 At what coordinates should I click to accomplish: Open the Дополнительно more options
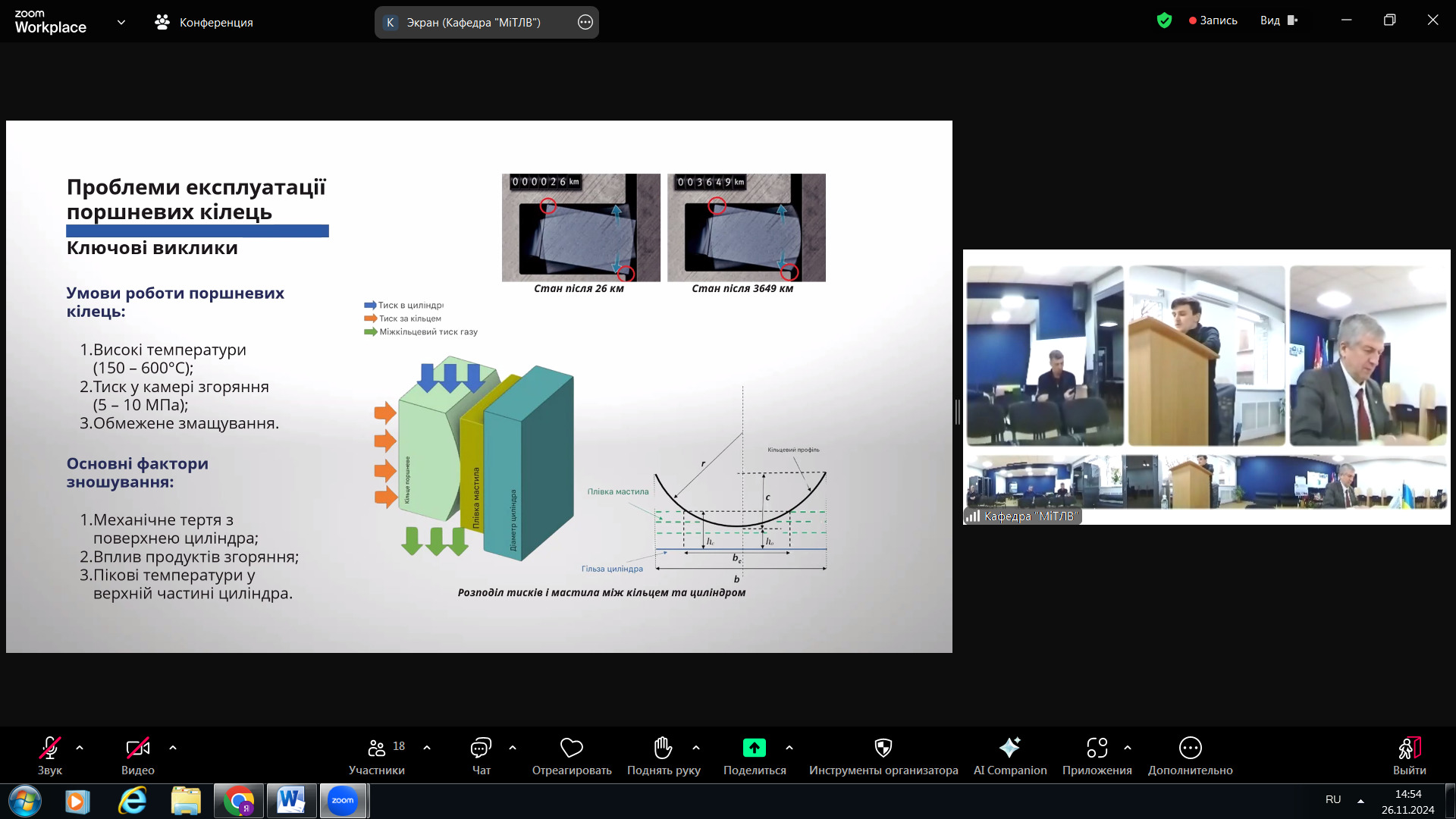point(1190,748)
